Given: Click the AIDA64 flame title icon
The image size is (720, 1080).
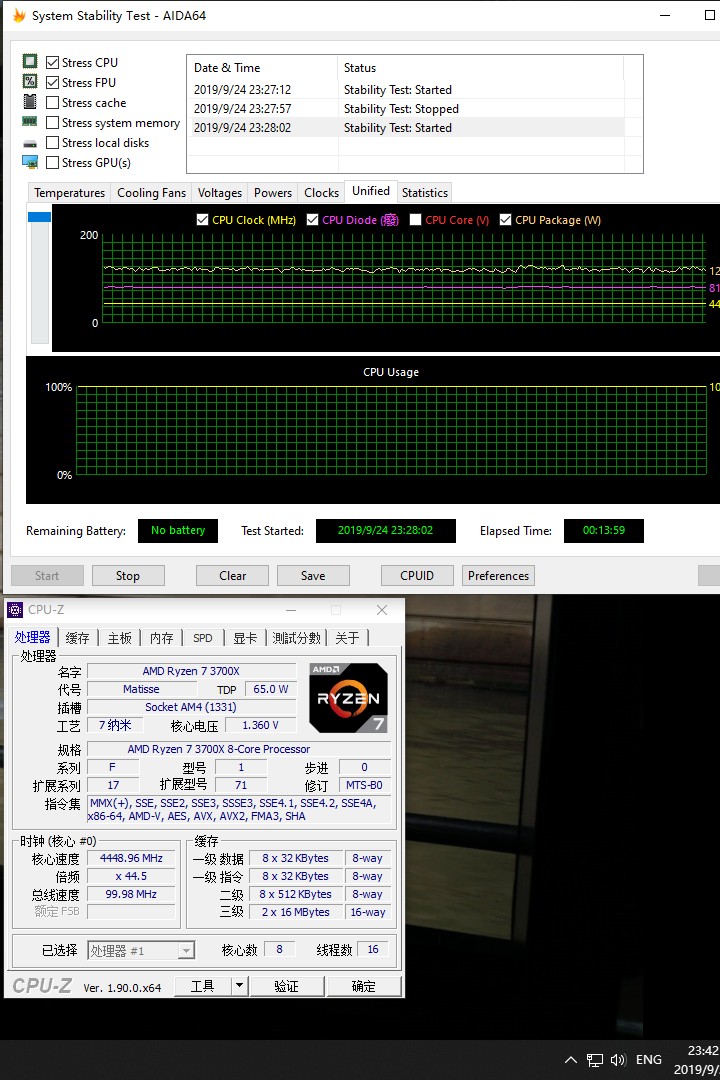Looking at the screenshot, I should tap(19, 15).
